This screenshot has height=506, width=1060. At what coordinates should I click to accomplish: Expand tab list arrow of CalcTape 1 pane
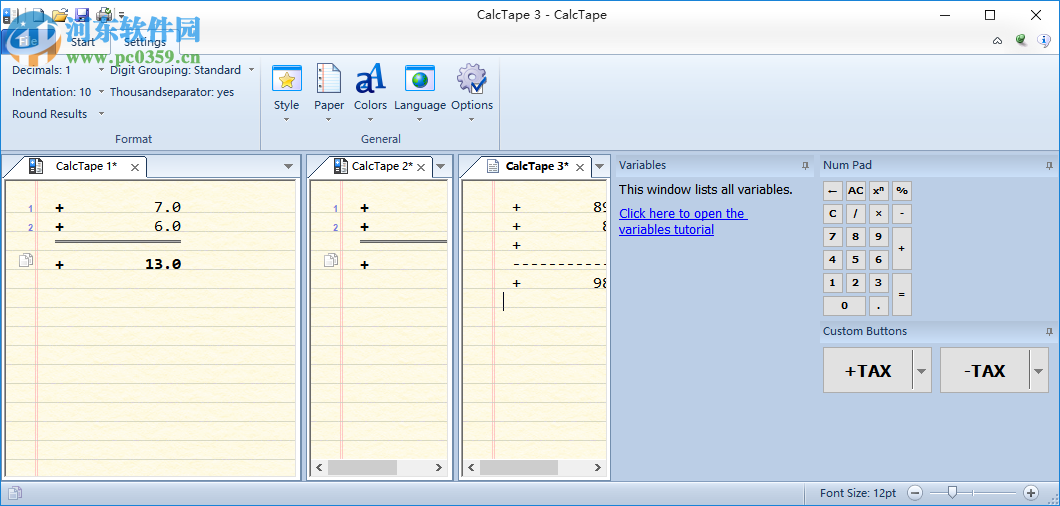(x=288, y=166)
